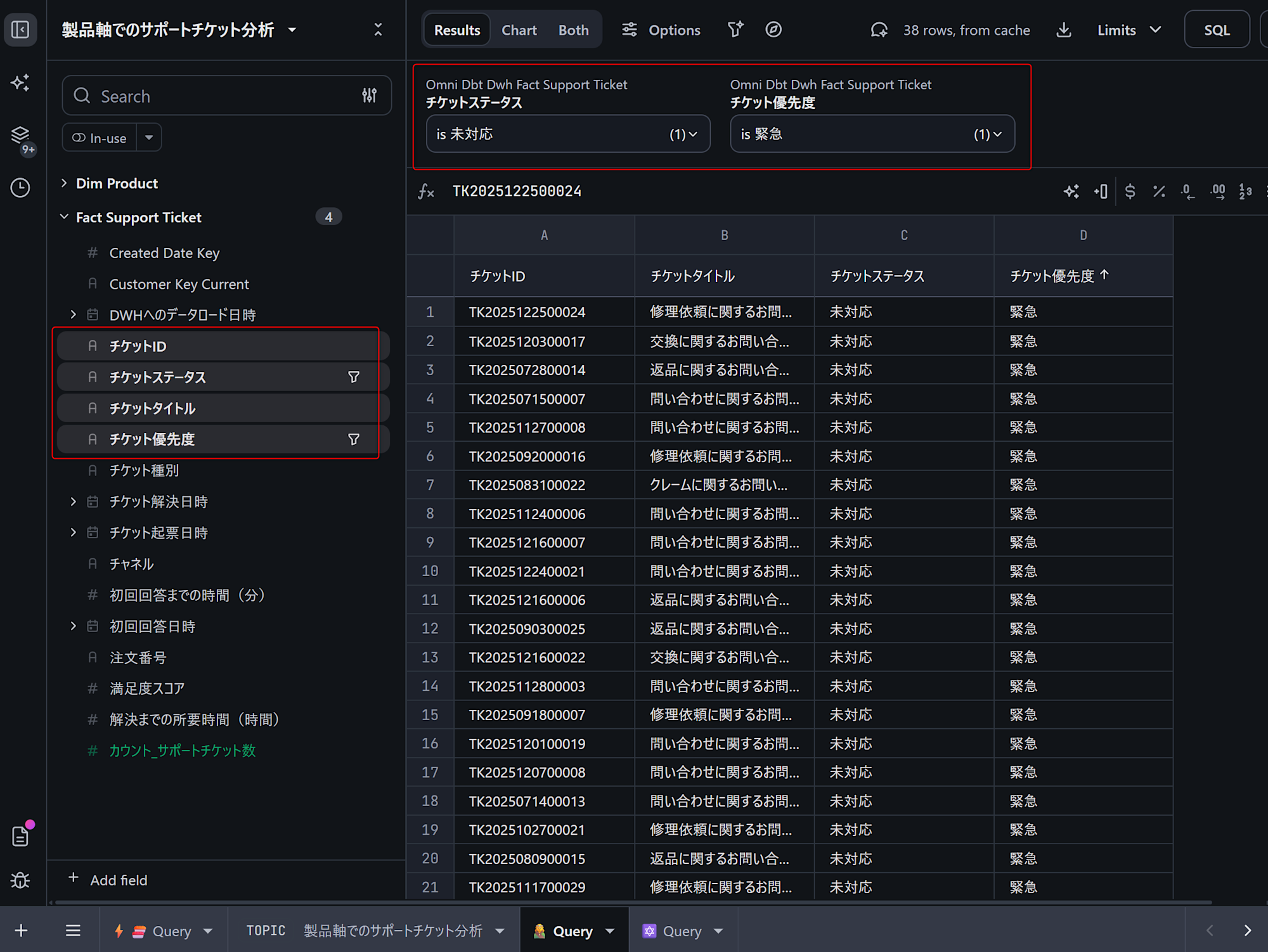This screenshot has height=952, width=1268.
Task: Click the download results icon
Action: coord(1064,30)
